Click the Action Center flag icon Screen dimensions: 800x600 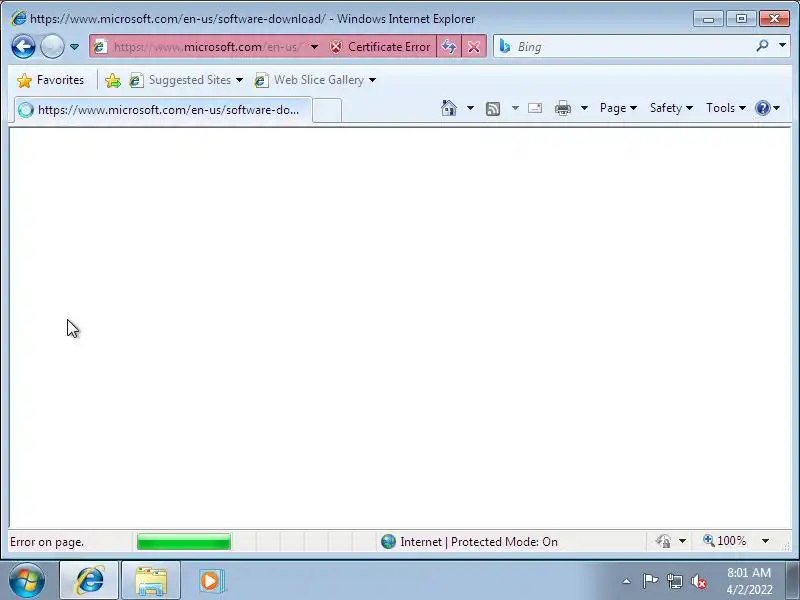650,581
